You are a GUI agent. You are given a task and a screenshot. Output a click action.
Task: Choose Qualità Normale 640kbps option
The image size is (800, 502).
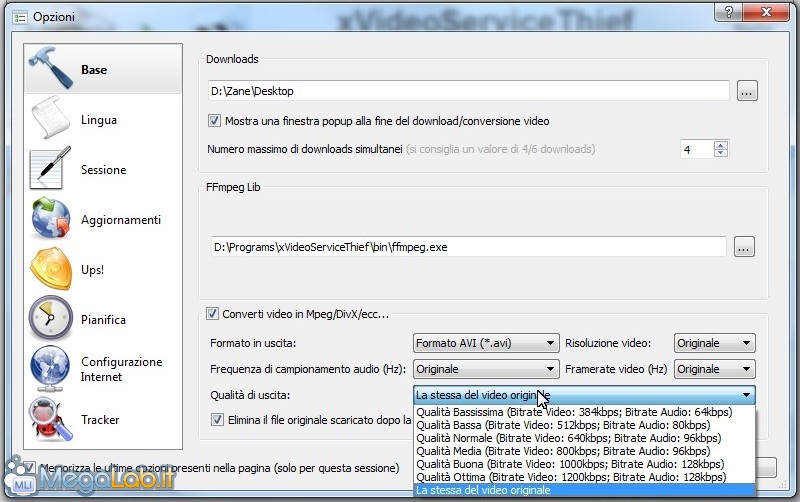pyautogui.click(x=584, y=438)
